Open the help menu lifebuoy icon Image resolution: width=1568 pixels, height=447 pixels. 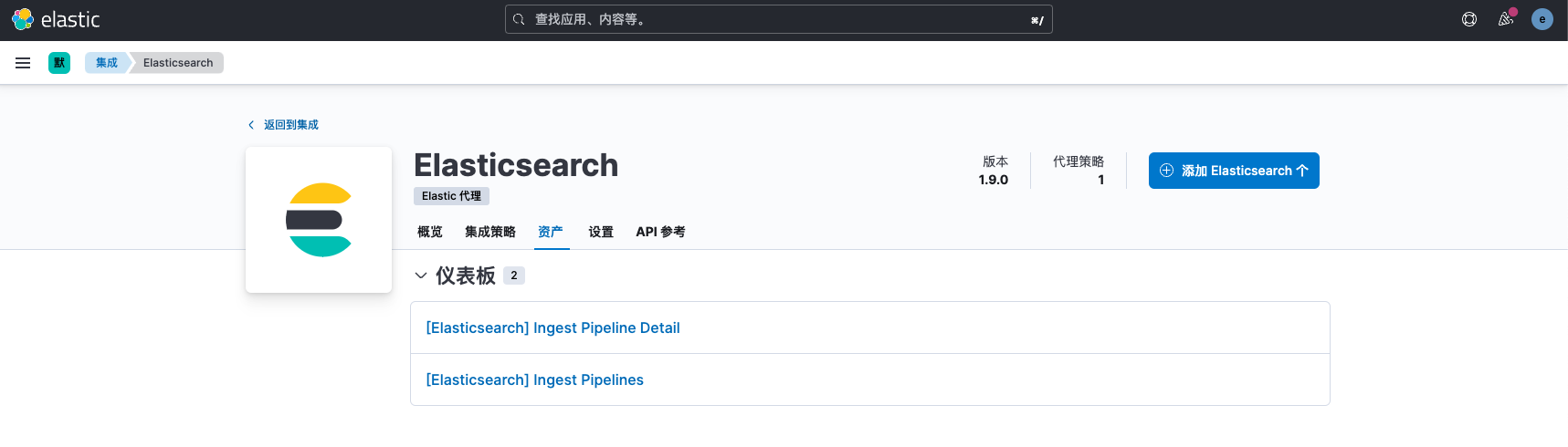tap(1469, 19)
